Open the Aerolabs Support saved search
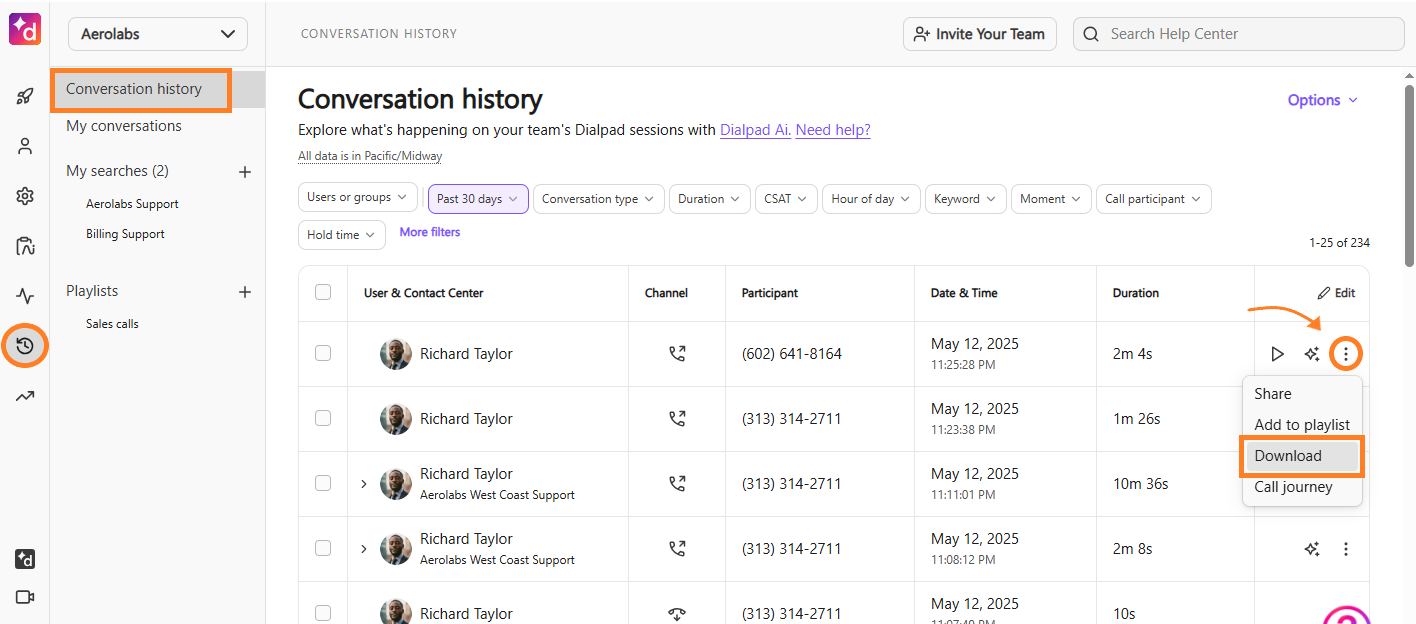1416x624 pixels. [x=132, y=204]
